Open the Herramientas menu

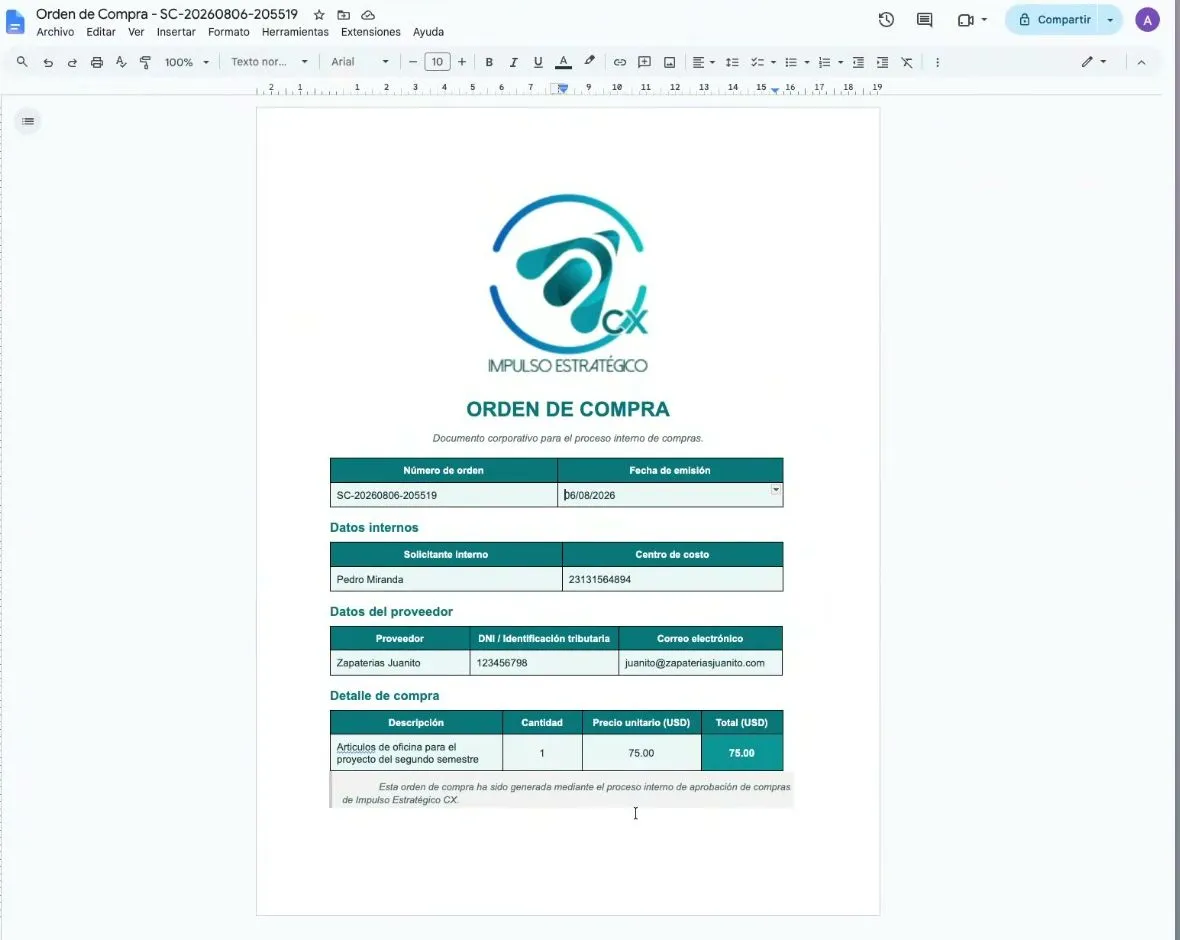point(295,32)
